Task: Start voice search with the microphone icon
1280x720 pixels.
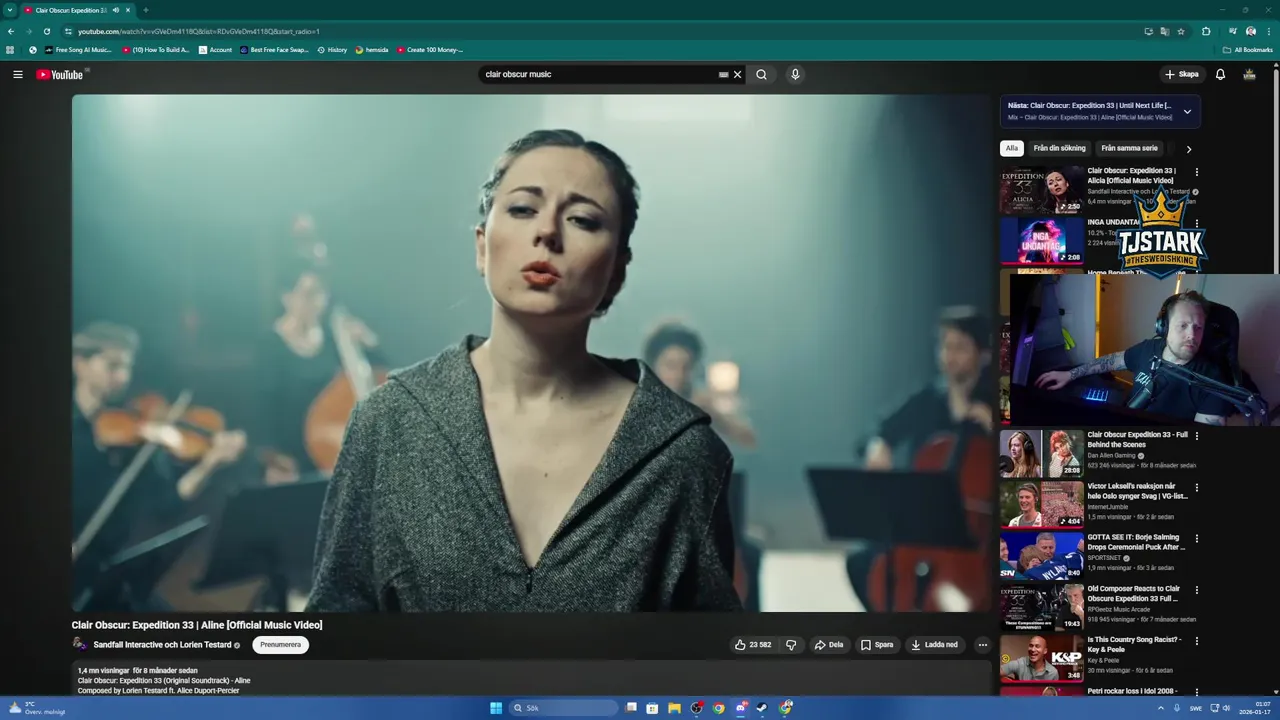Action: [795, 74]
